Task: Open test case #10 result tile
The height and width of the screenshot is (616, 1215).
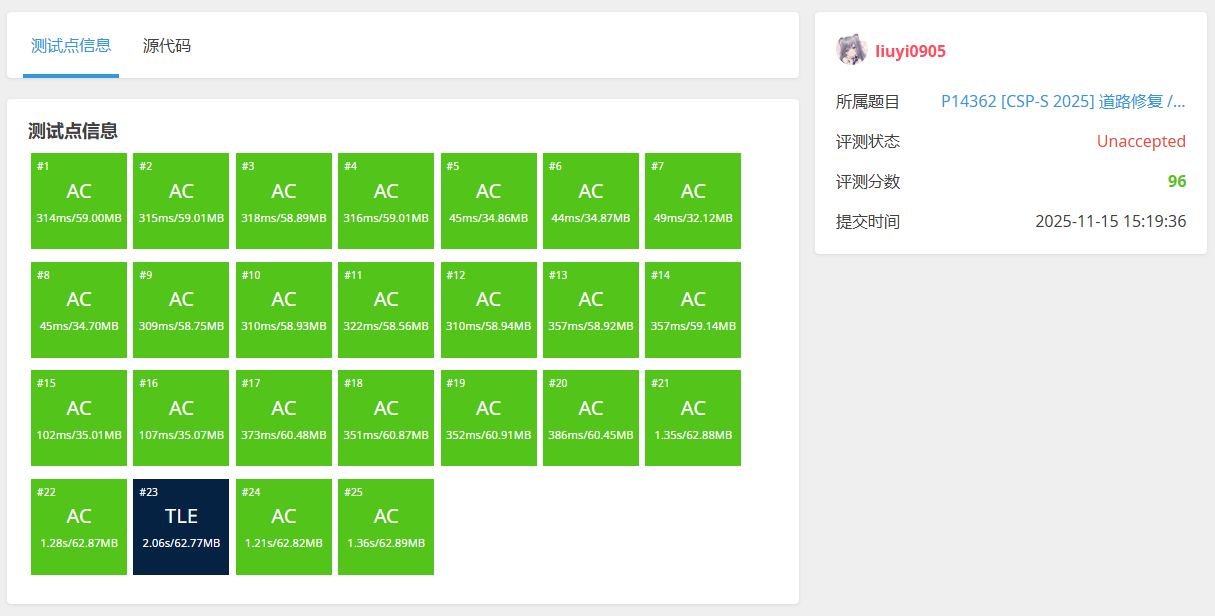Action: 284,310
